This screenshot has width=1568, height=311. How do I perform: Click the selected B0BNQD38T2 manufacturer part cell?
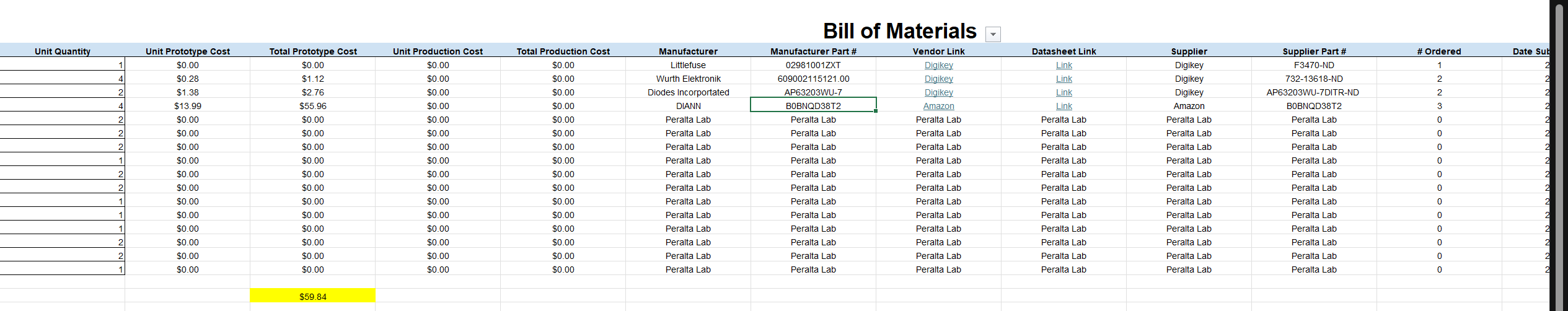[x=813, y=106]
